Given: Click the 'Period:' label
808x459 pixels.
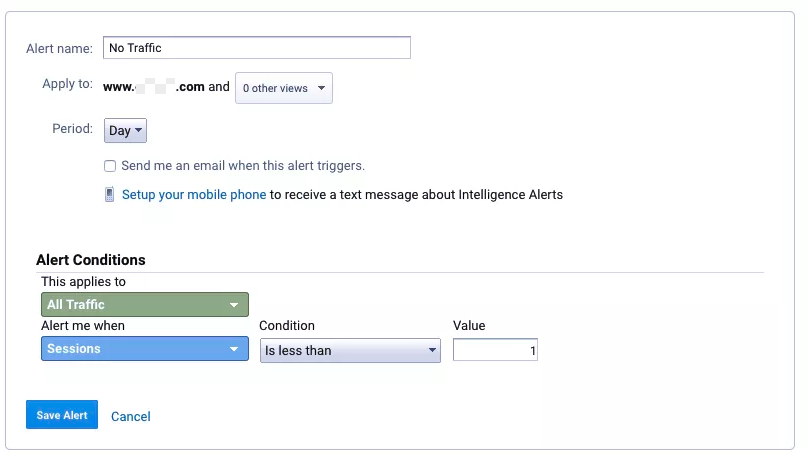Looking at the screenshot, I should [x=72, y=130].
